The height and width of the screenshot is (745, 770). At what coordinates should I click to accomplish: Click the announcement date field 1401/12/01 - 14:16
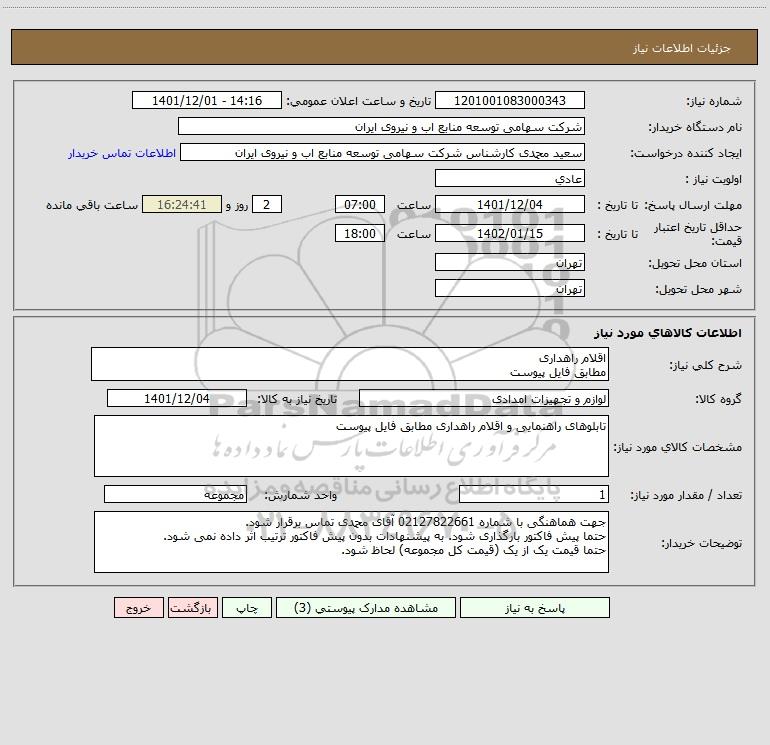[x=207, y=100]
